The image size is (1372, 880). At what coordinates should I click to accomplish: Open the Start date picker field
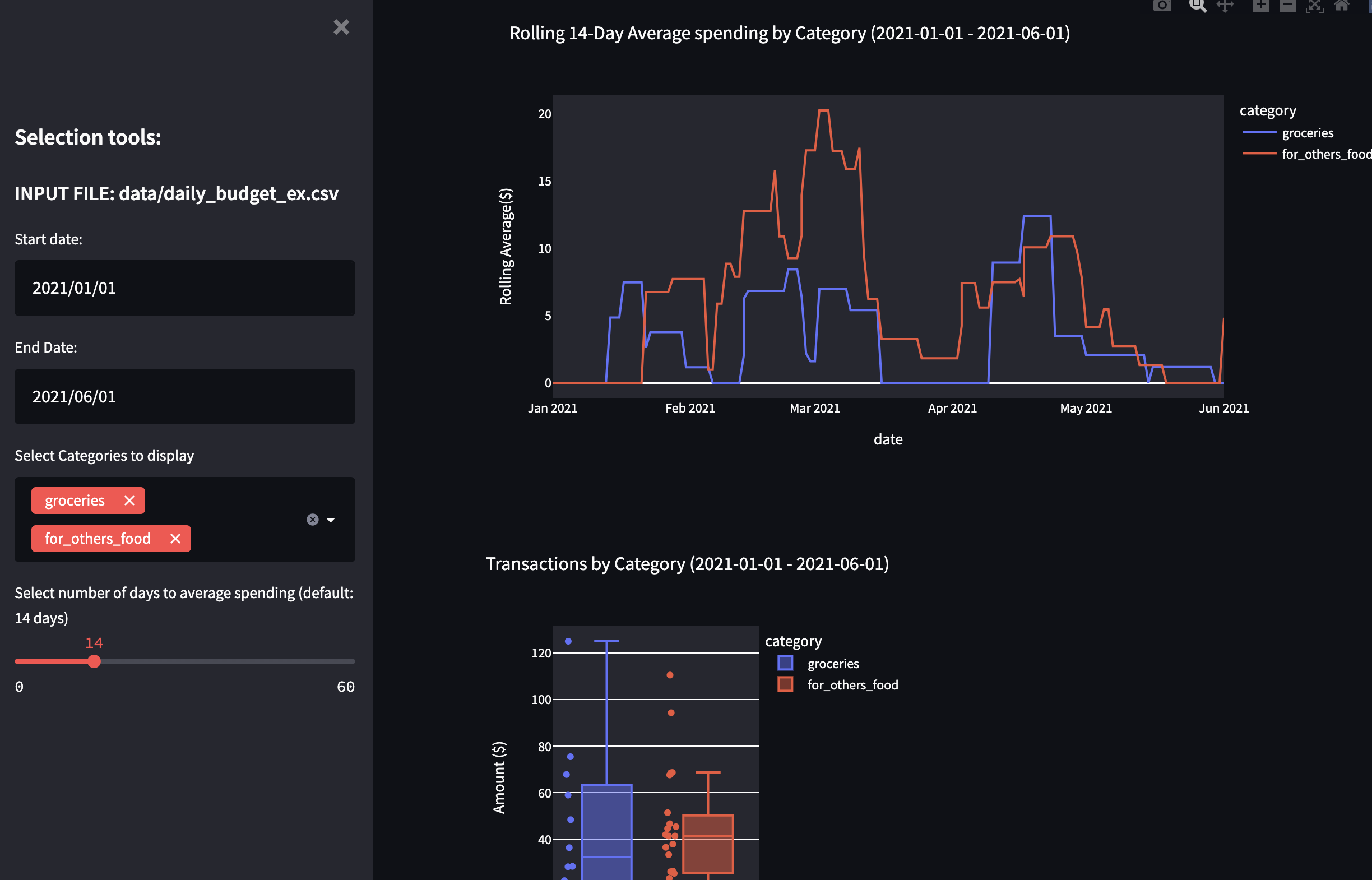coord(184,288)
